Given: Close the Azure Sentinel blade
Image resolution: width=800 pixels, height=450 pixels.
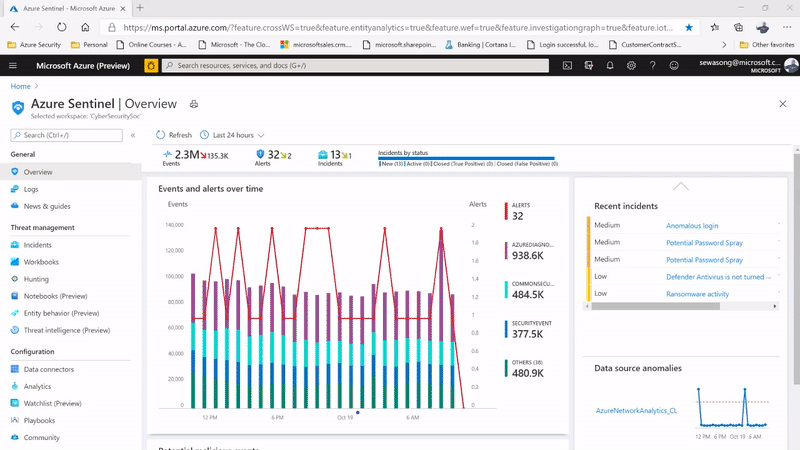Looking at the screenshot, I should click(x=783, y=104).
